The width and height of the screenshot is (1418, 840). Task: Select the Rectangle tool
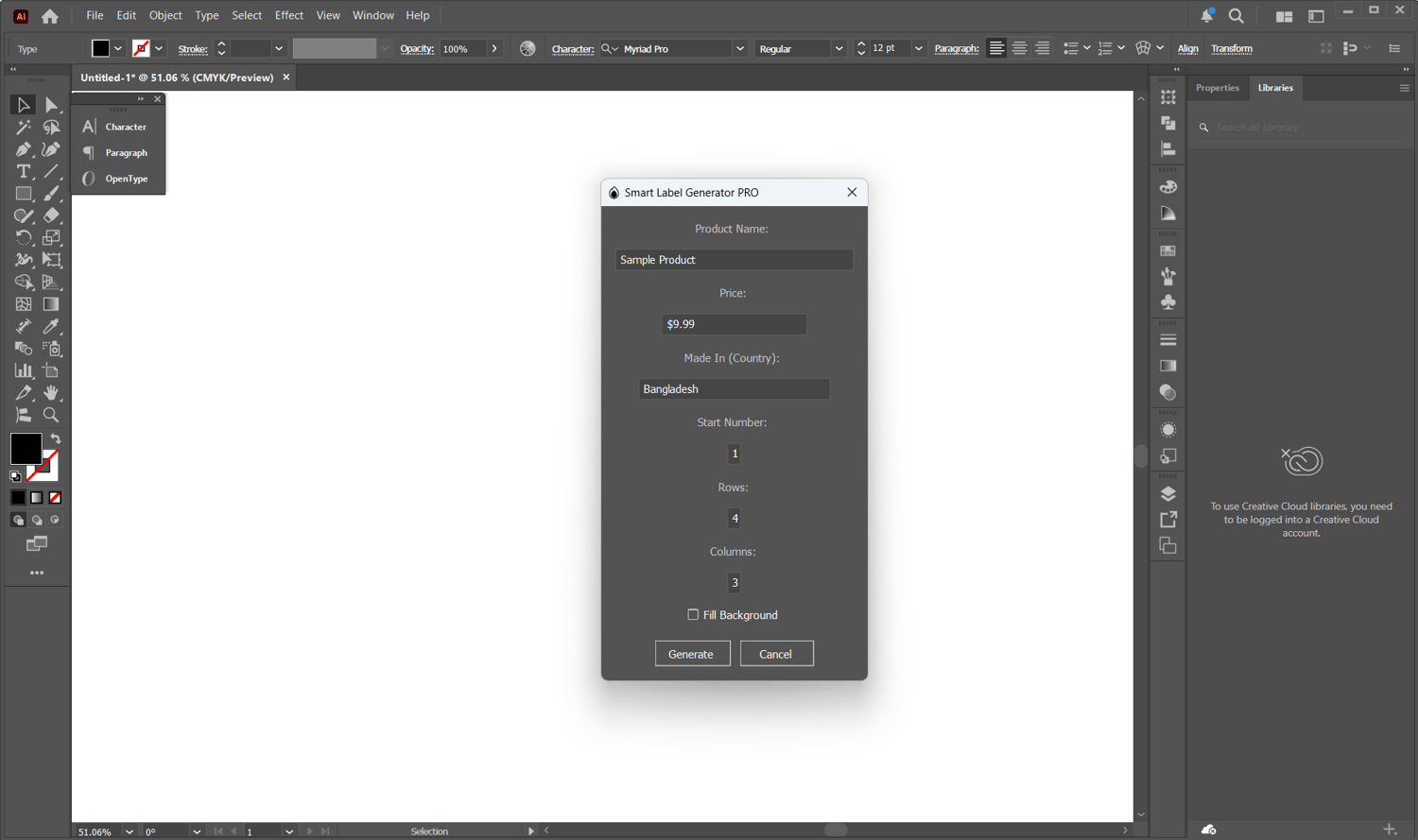pyautogui.click(x=24, y=194)
